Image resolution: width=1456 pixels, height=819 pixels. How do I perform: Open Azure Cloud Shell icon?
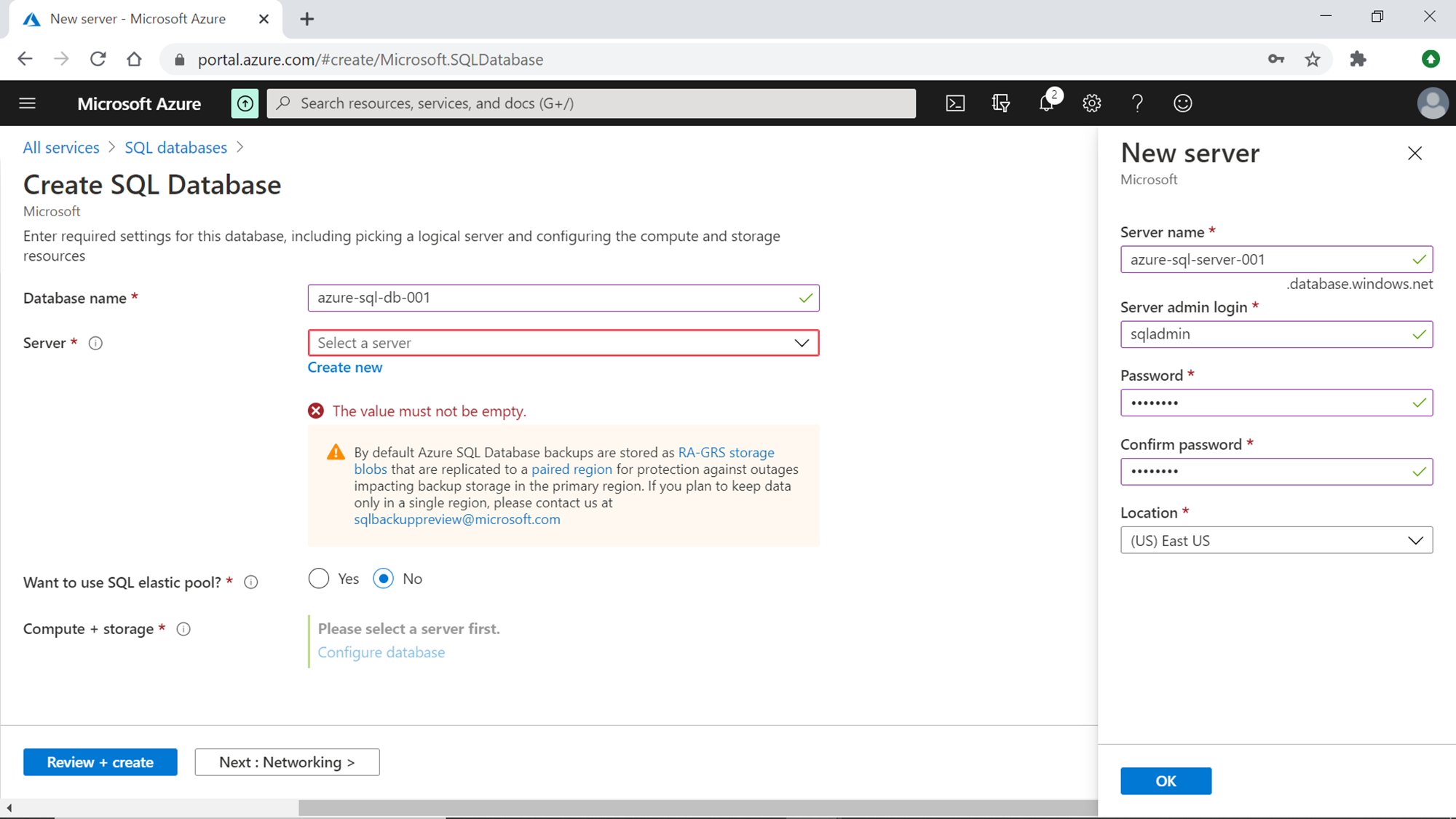point(955,103)
